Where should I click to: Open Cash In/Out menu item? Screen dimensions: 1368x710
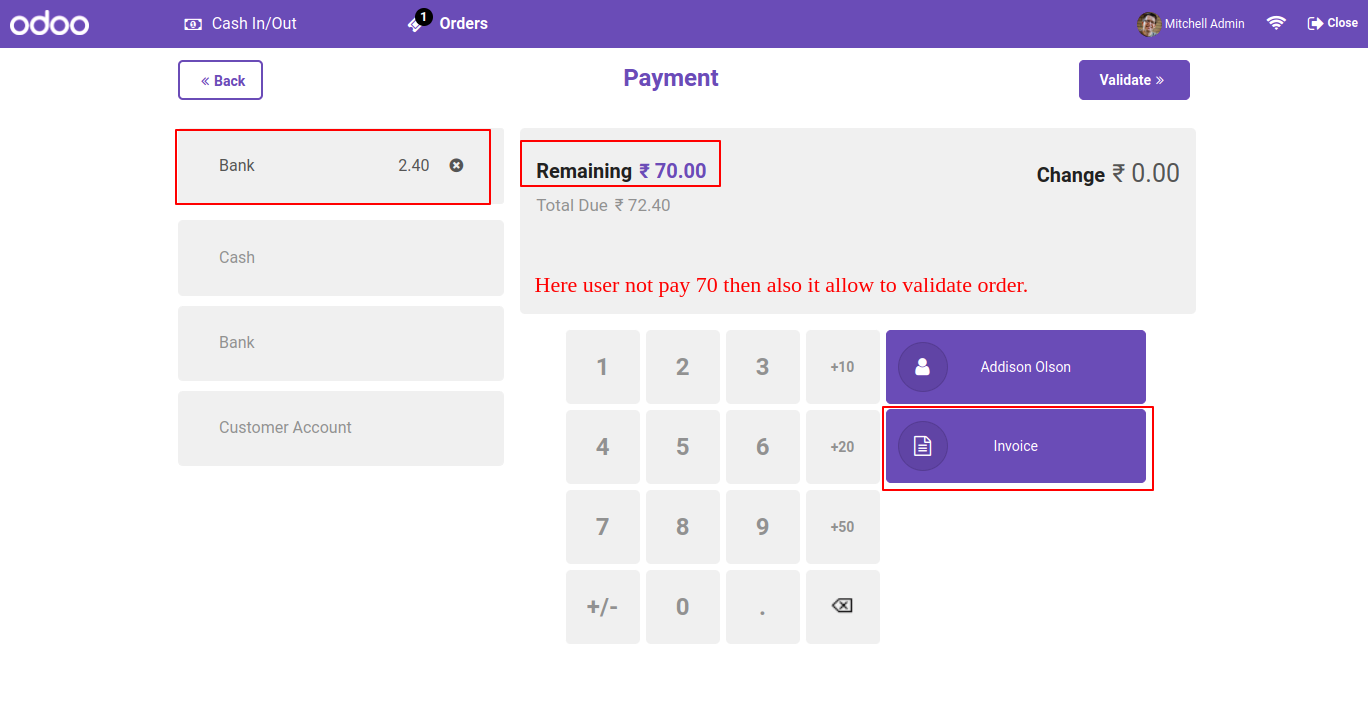coord(254,24)
